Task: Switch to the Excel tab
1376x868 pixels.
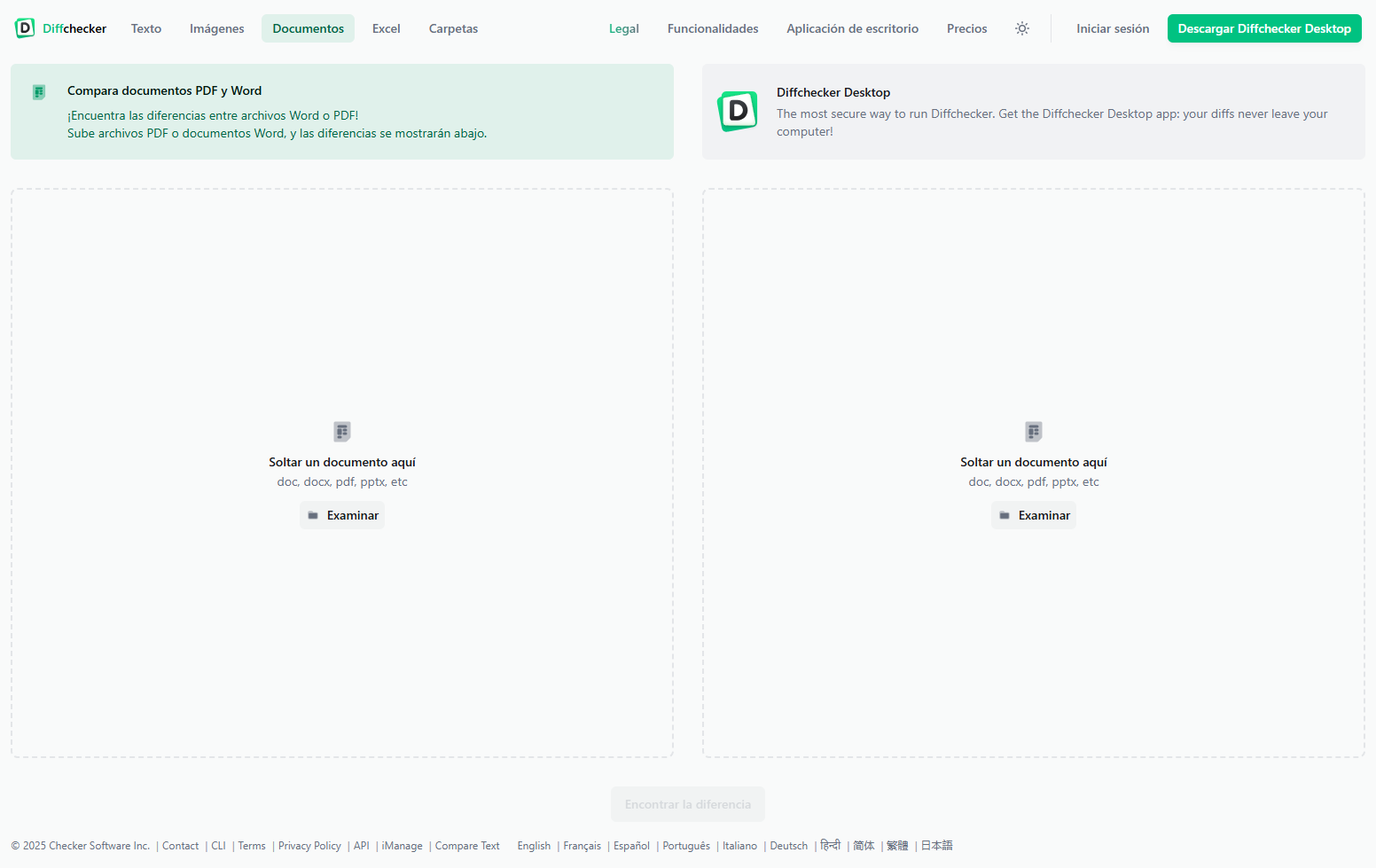Action: point(386,27)
